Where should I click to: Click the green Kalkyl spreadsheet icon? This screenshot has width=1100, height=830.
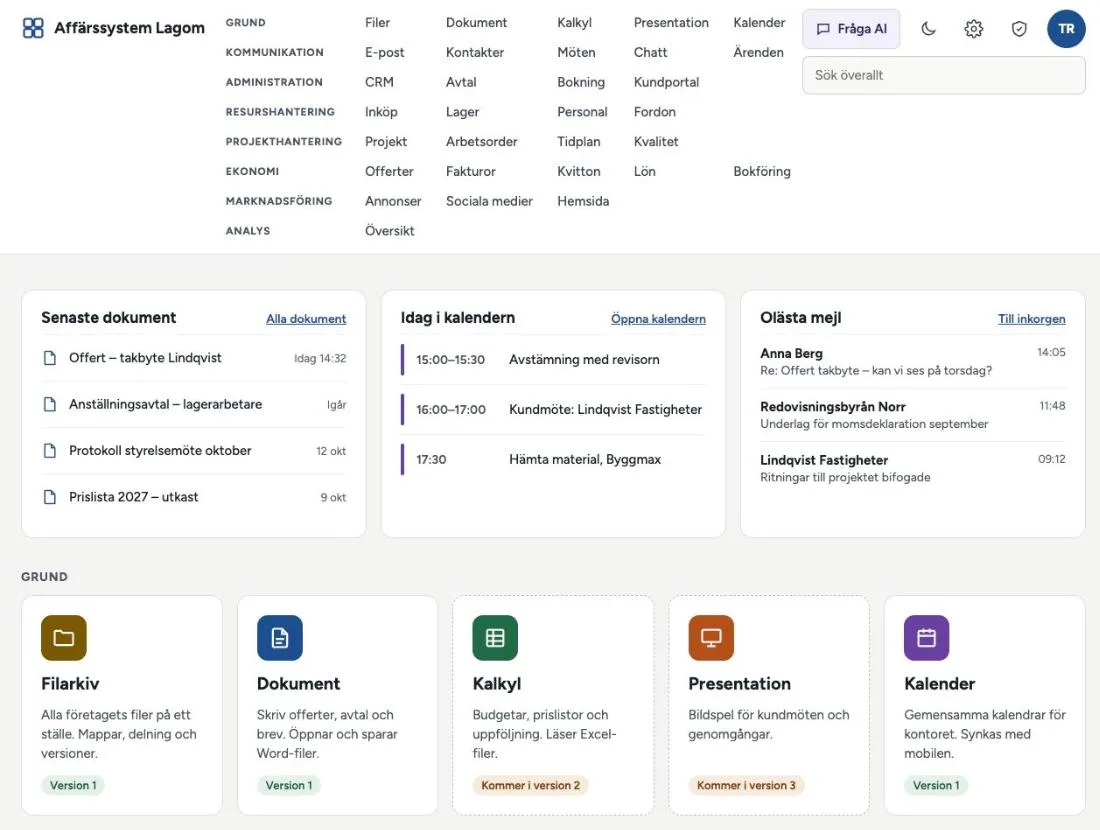495,638
